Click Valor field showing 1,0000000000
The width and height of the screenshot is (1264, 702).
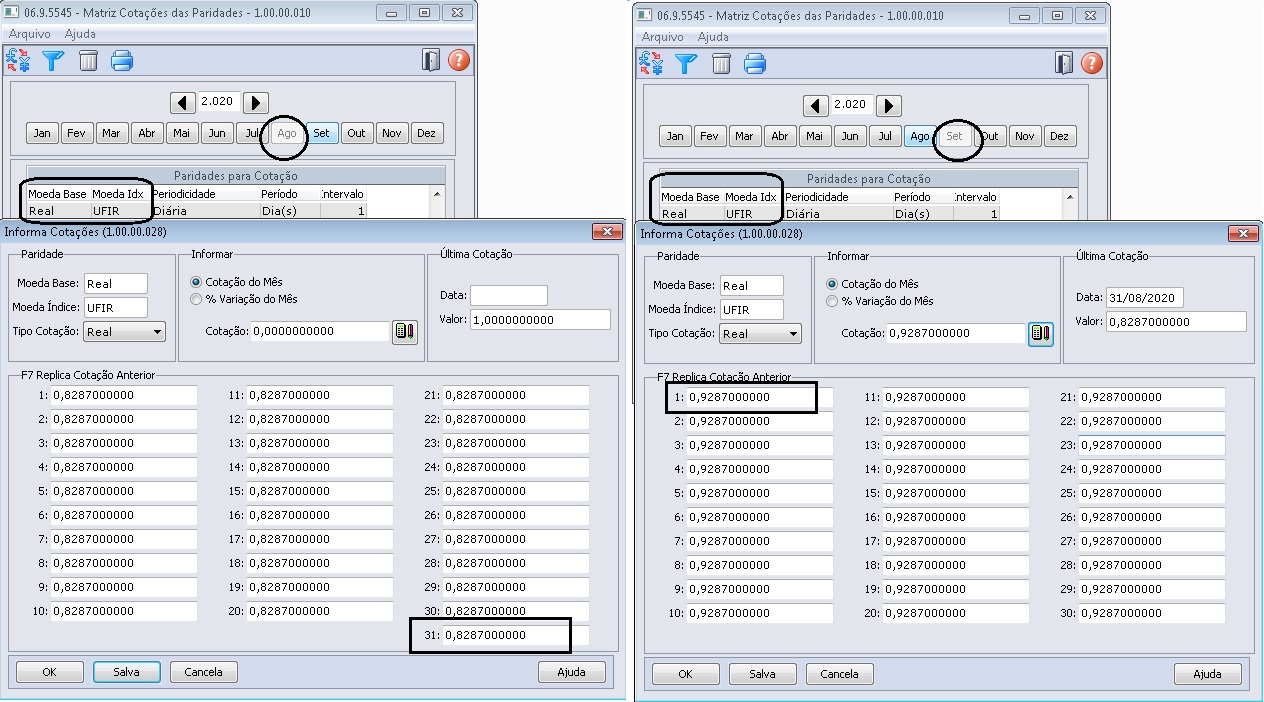(x=540, y=319)
